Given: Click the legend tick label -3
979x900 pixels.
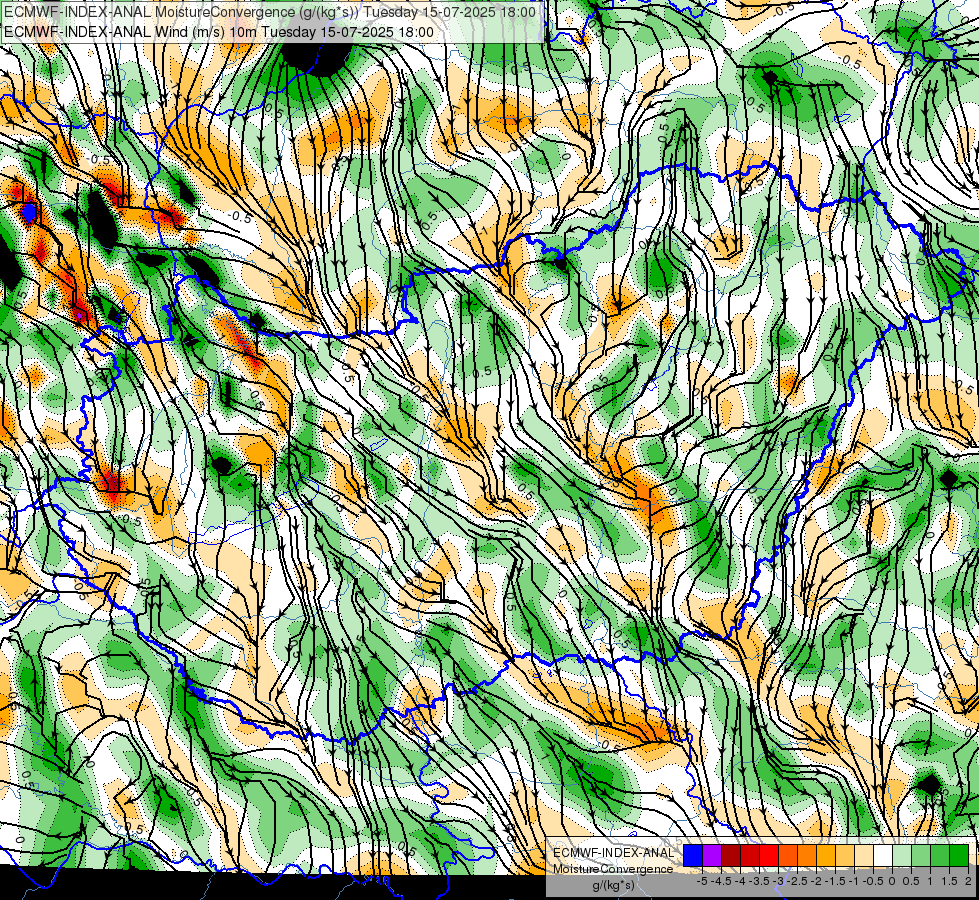Looking at the screenshot, I should click(779, 881).
